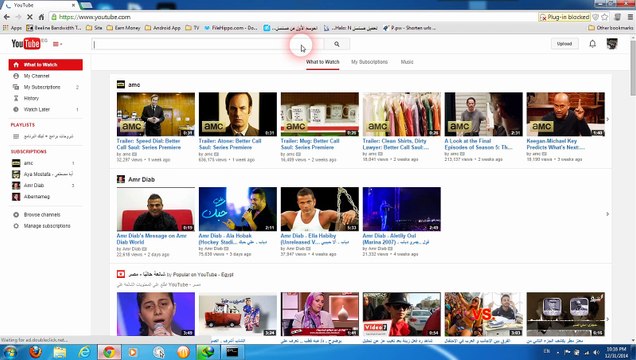Open Trailer: Speed Dial video thumbnail
This screenshot has width=636, height=360.
(x=156, y=114)
